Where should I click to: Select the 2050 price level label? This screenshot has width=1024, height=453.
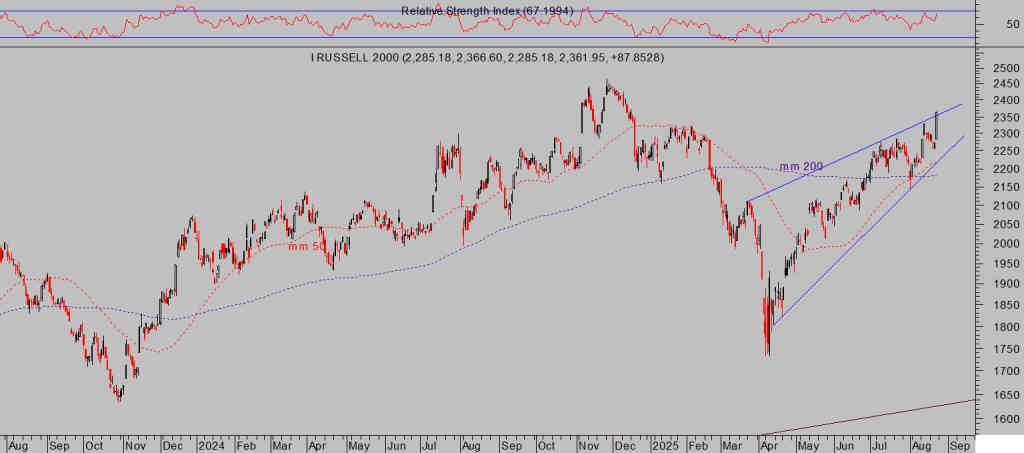(x=1004, y=225)
